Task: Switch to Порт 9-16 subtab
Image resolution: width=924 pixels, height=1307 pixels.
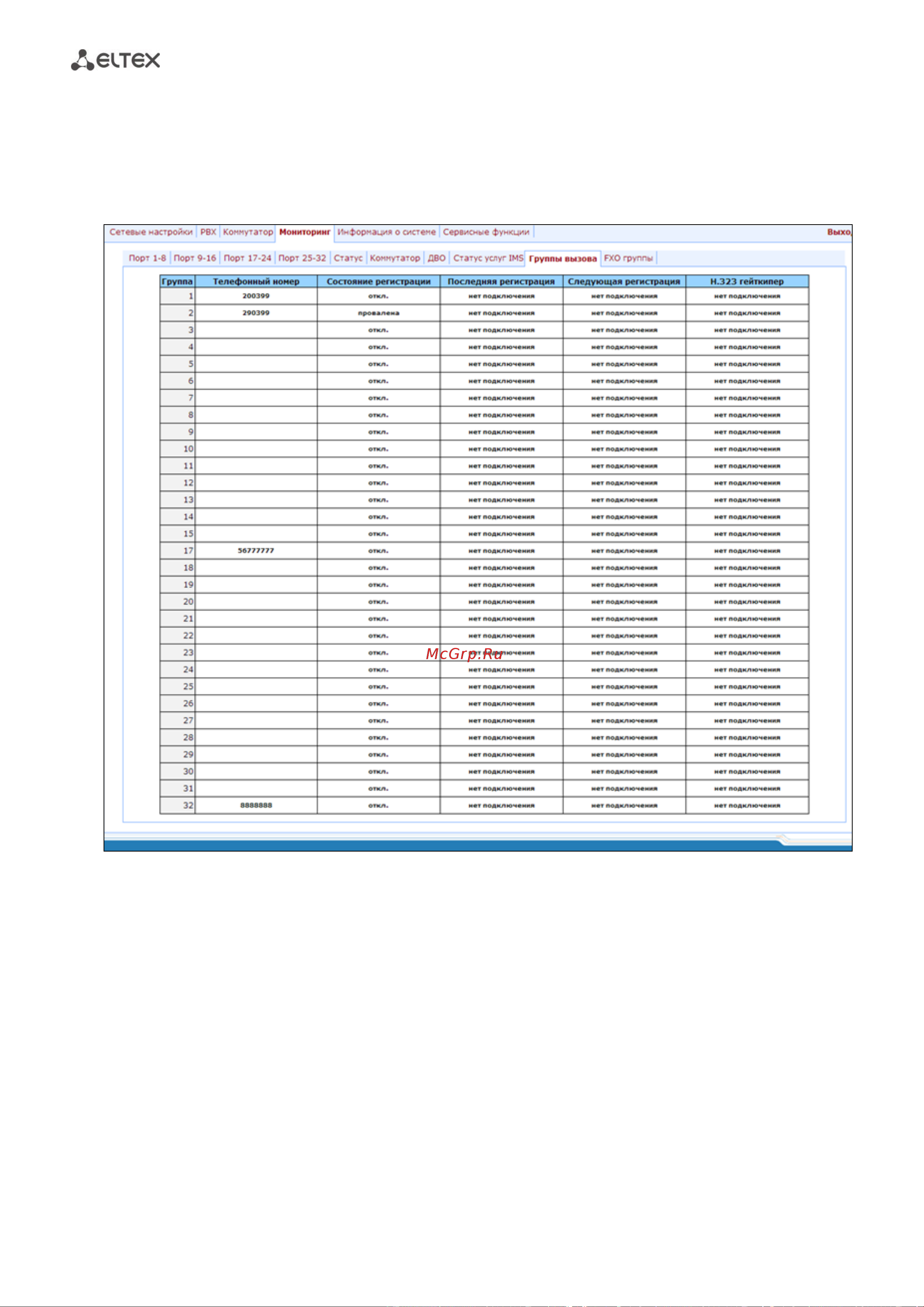Action: click(x=195, y=258)
